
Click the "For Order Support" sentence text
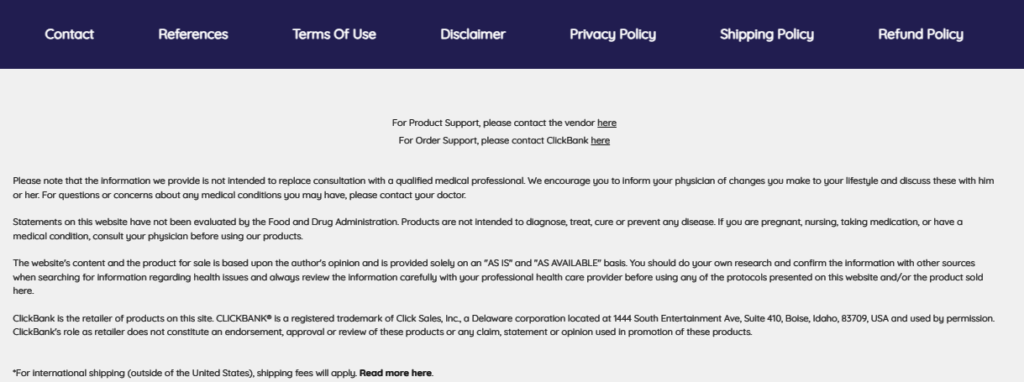click(x=493, y=140)
